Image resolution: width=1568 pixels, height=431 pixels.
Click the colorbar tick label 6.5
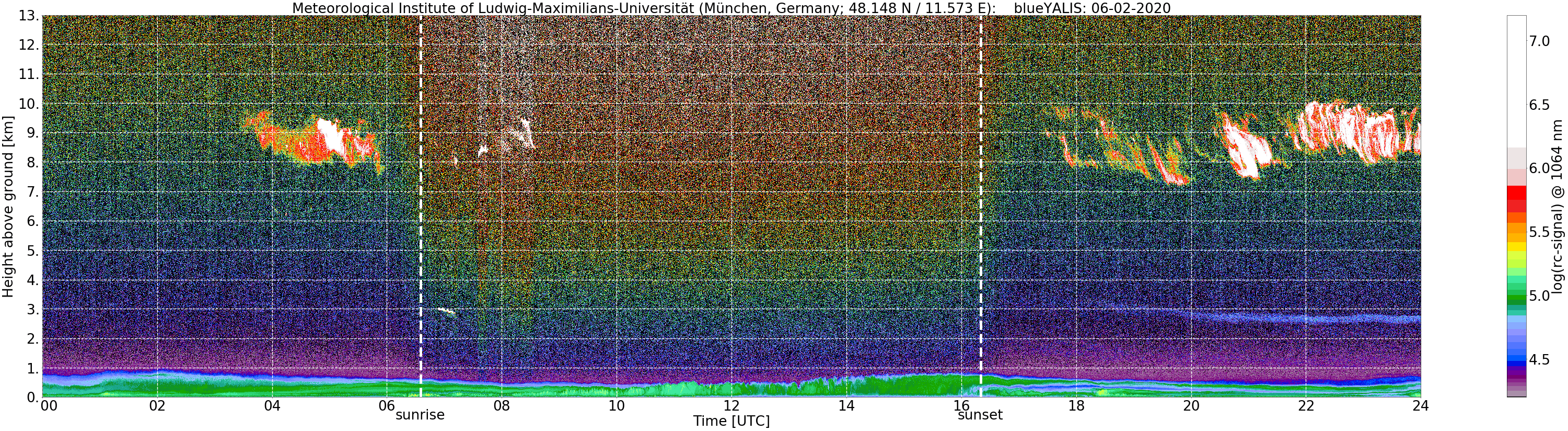coord(1539,105)
